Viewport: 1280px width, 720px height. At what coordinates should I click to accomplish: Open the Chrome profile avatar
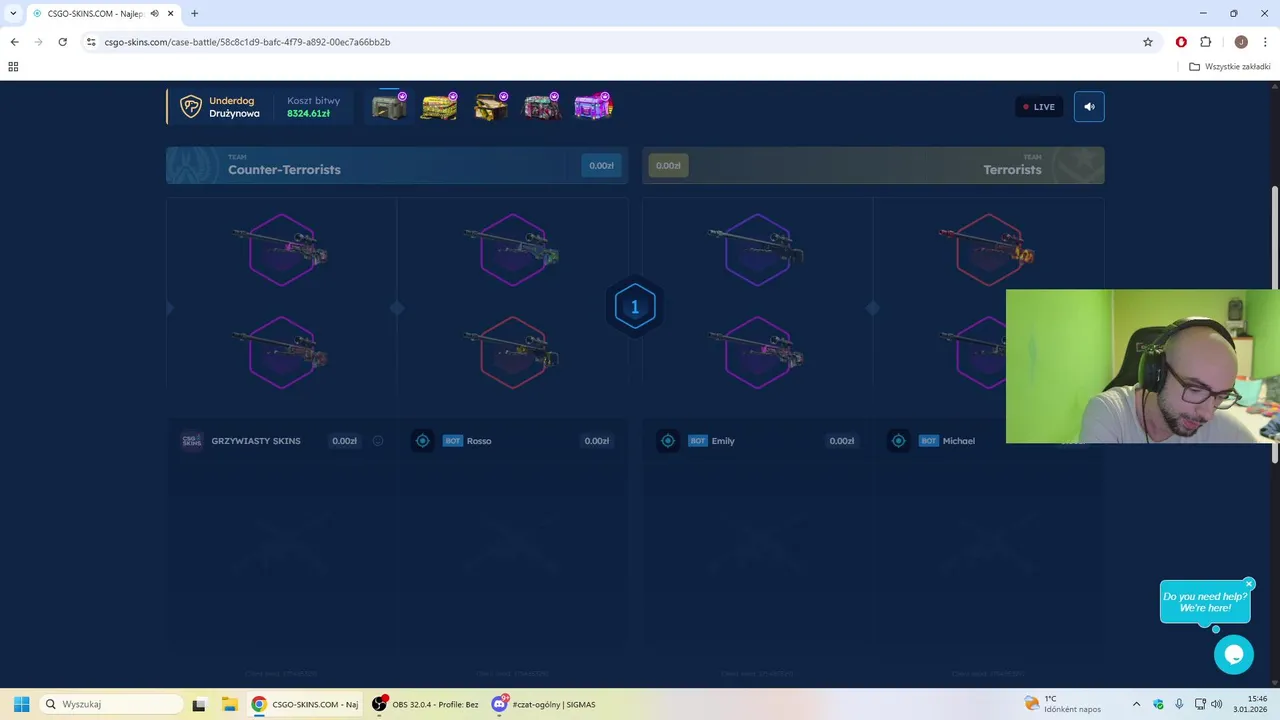click(1241, 42)
